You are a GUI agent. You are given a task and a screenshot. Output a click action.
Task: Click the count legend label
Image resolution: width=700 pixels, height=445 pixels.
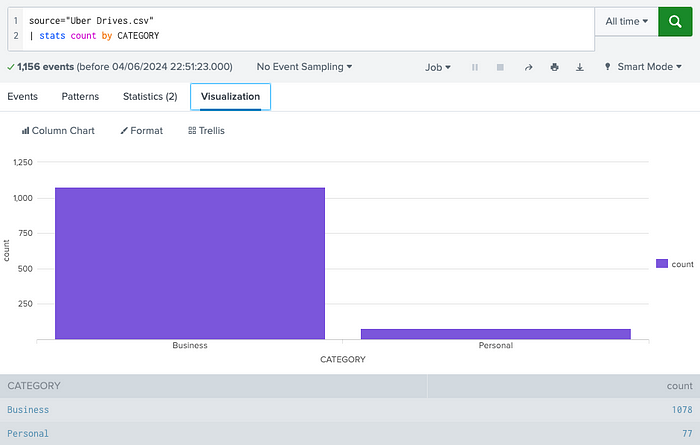pos(682,264)
